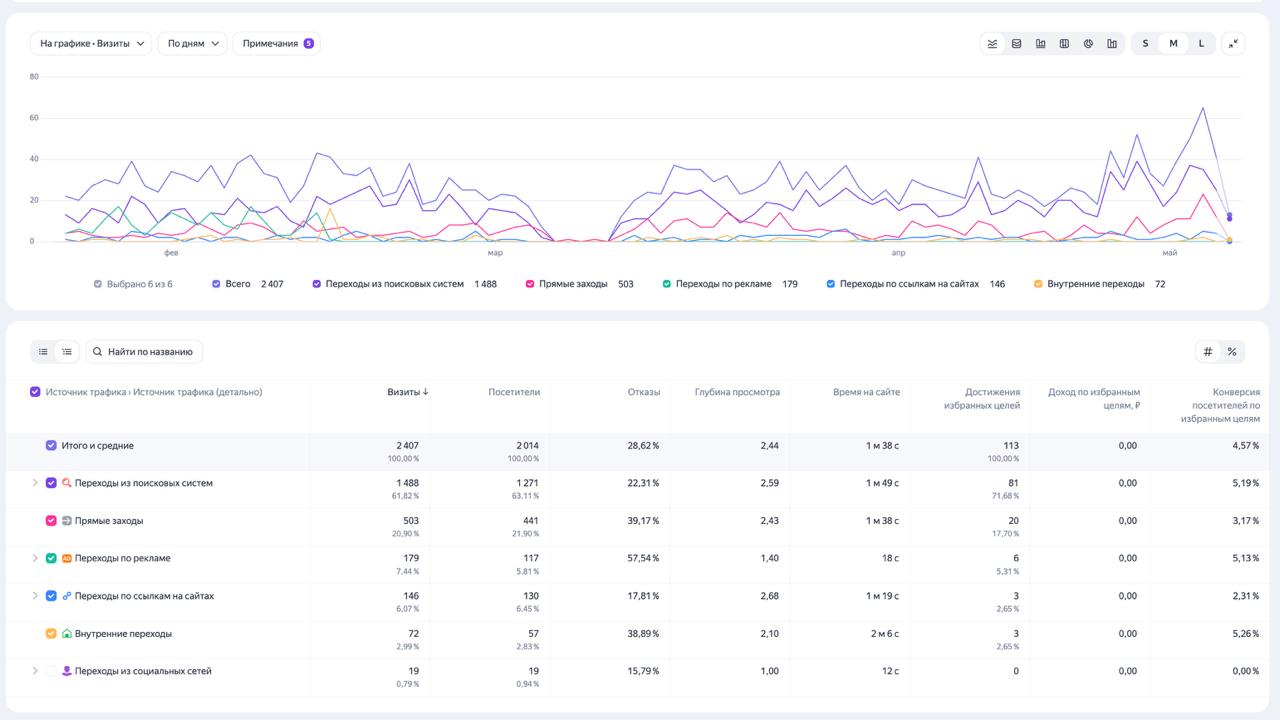Toggle the Итого и средние checkbox
The image size is (1280, 720).
[51, 446]
